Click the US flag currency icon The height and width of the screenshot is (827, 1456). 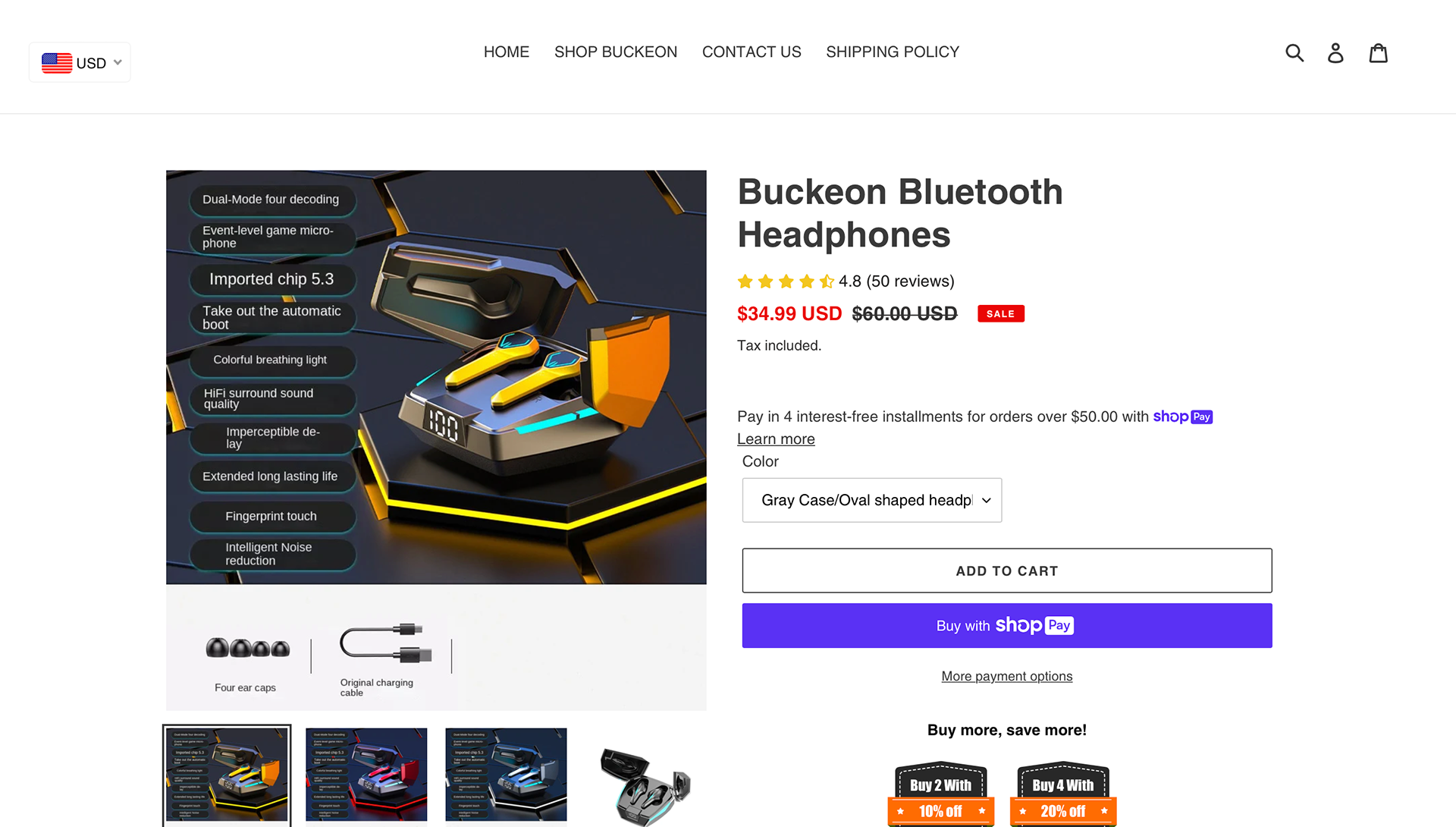point(57,63)
